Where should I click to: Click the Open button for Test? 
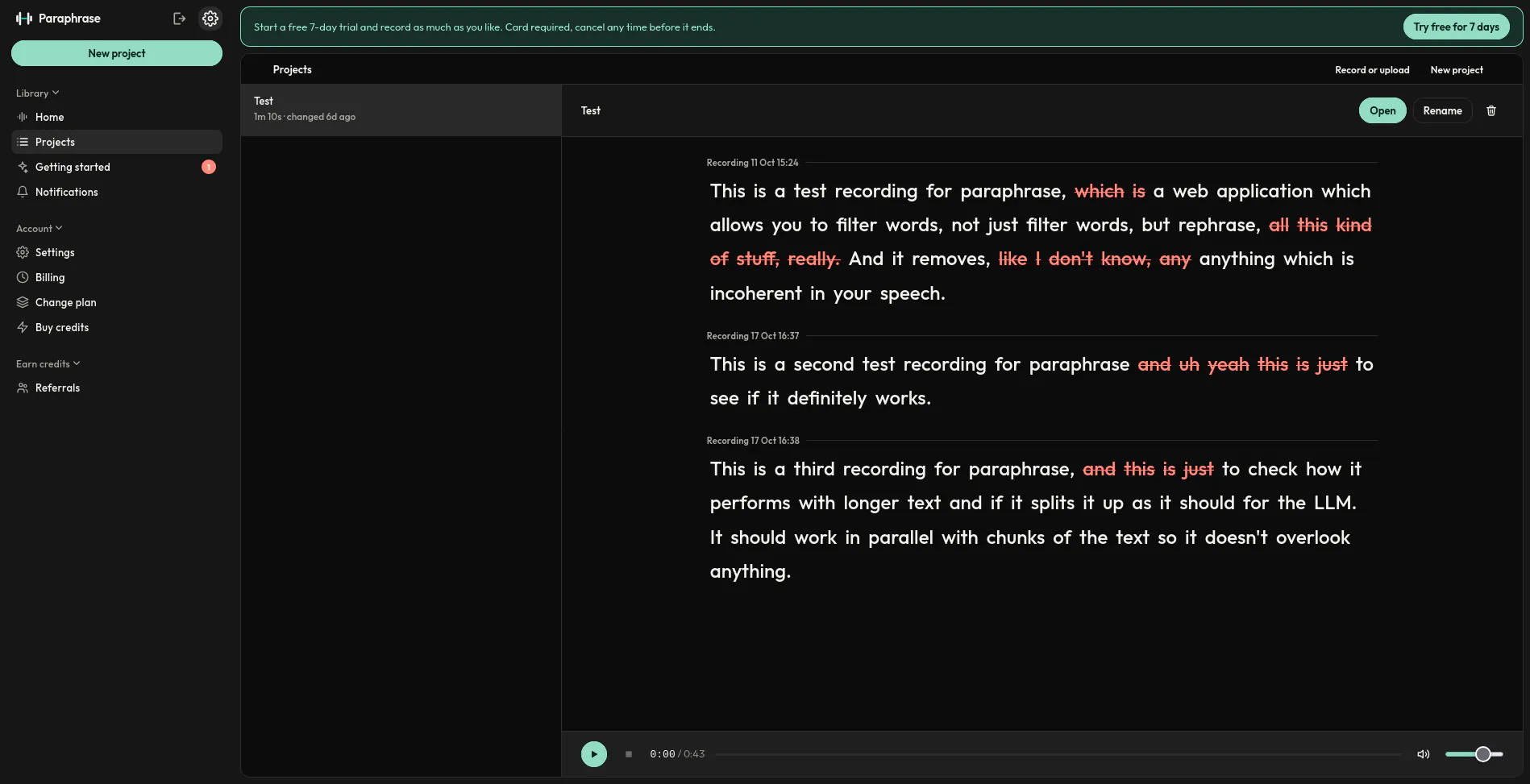[1382, 110]
